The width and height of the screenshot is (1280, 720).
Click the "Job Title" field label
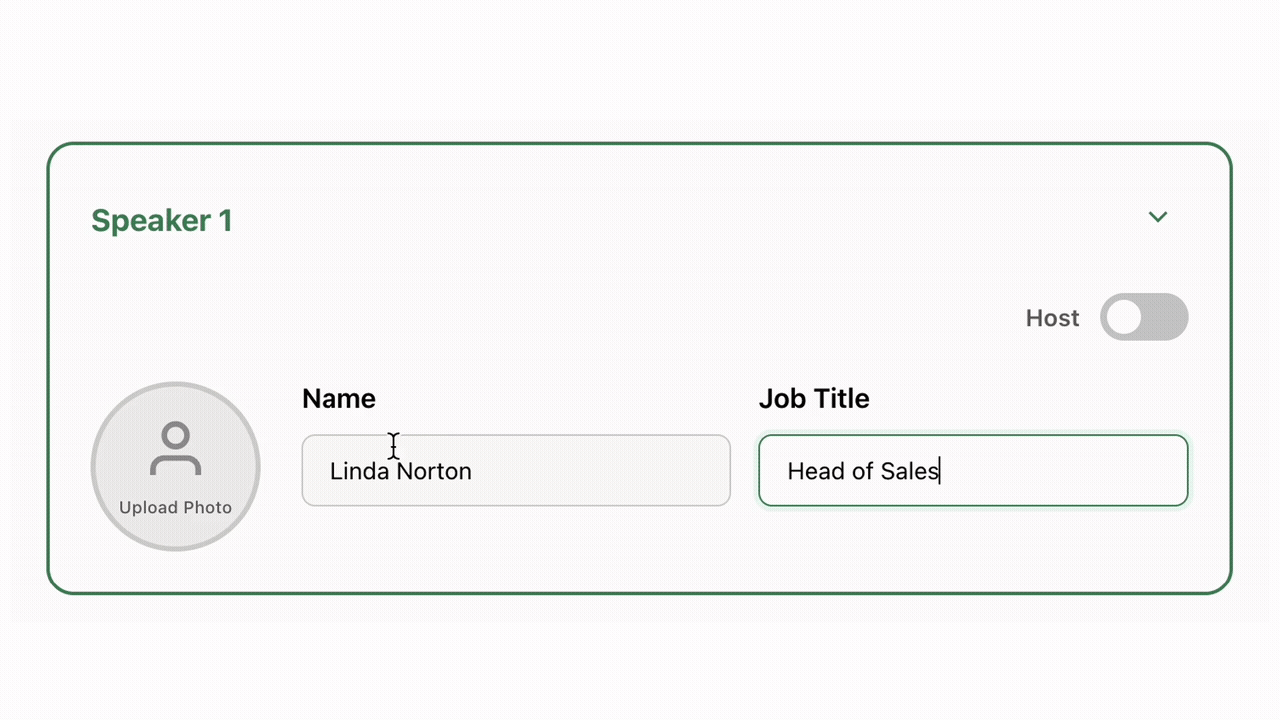[814, 399]
